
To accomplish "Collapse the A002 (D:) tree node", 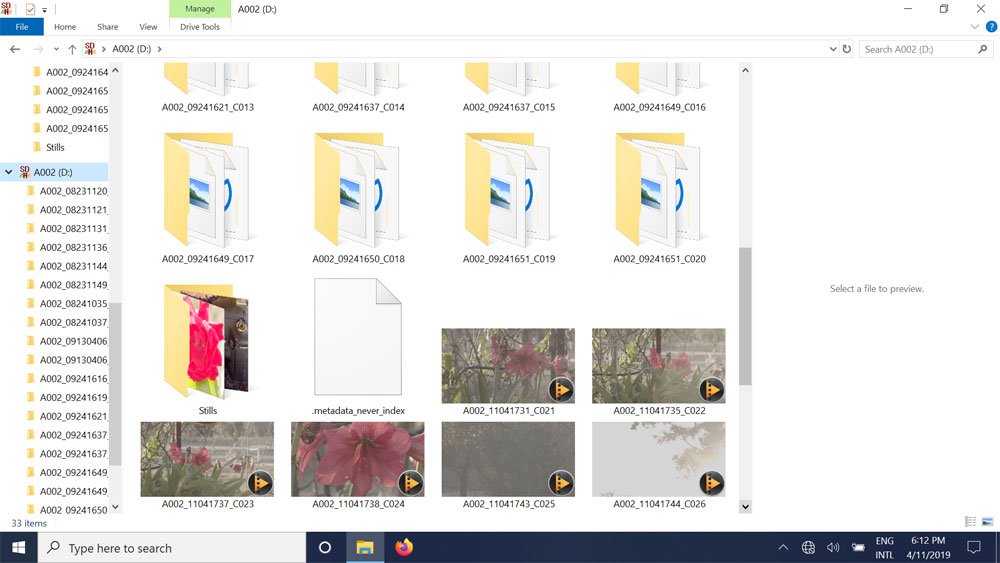I will pos(9,172).
